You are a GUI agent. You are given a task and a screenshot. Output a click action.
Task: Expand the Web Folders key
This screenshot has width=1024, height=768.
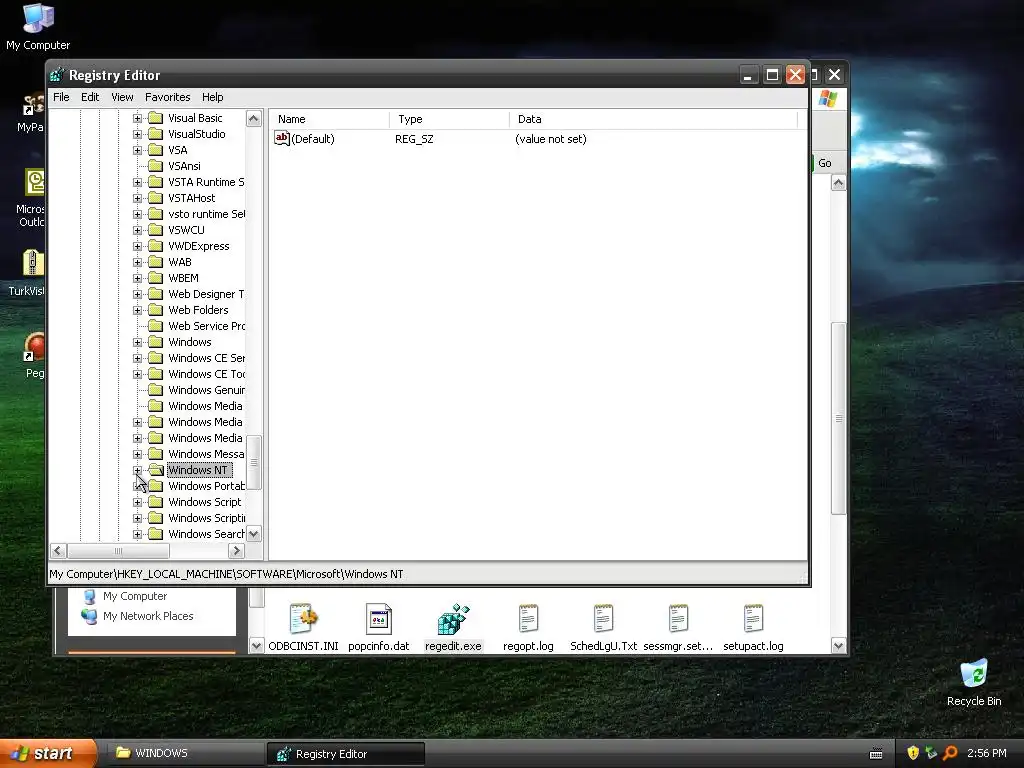click(137, 310)
